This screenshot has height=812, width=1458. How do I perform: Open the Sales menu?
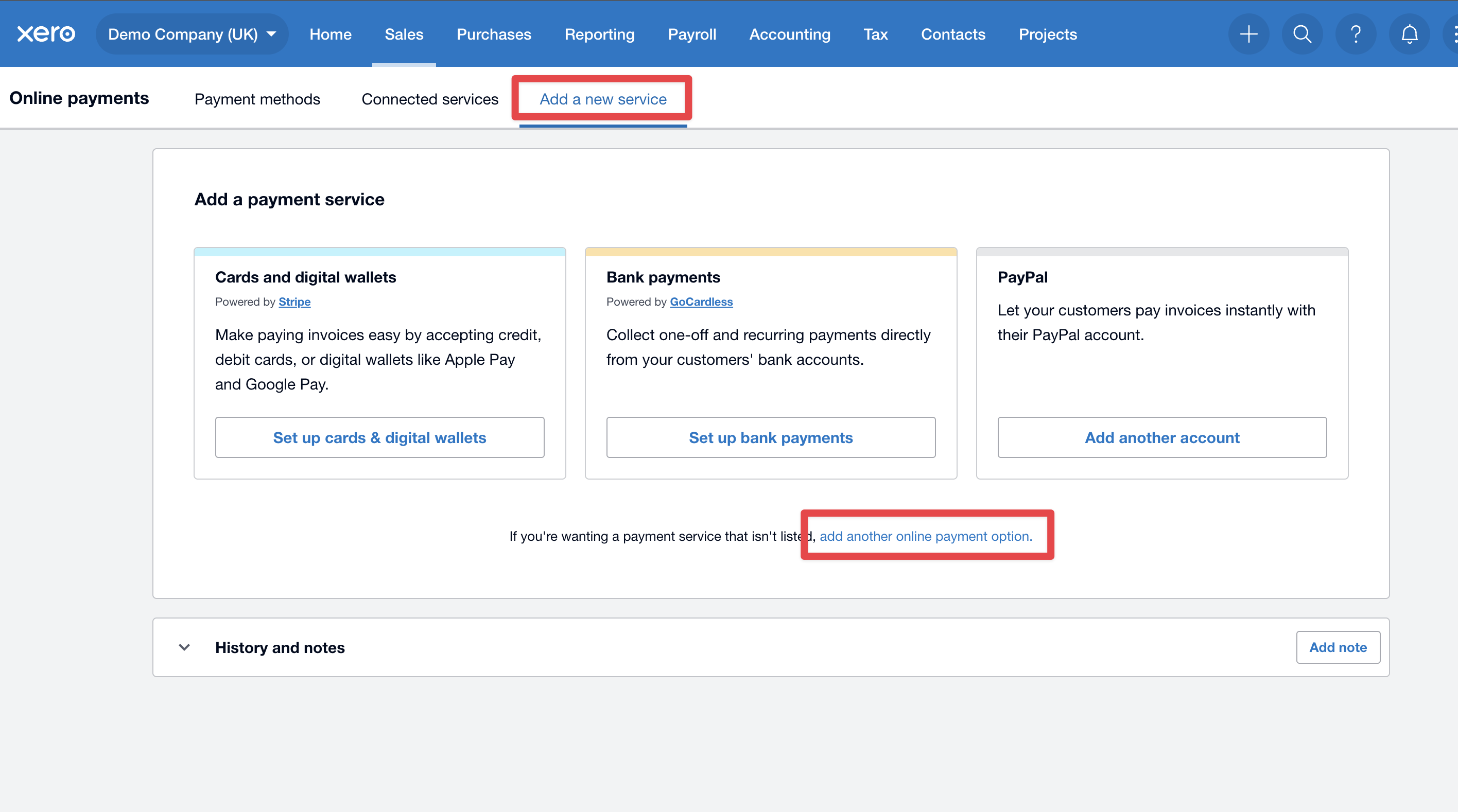tap(404, 34)
